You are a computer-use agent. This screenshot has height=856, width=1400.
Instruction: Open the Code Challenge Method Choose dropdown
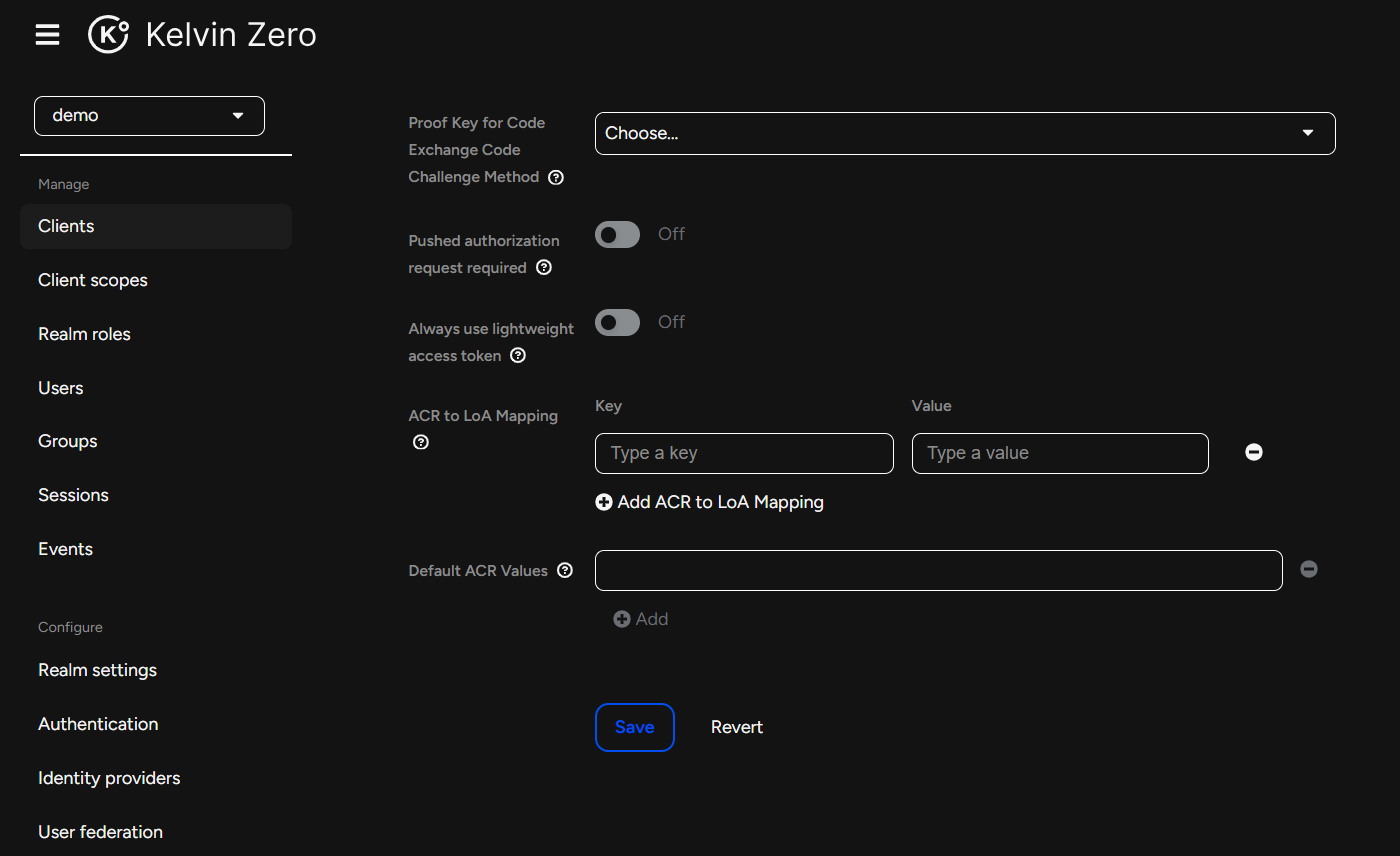coord(965,133)
